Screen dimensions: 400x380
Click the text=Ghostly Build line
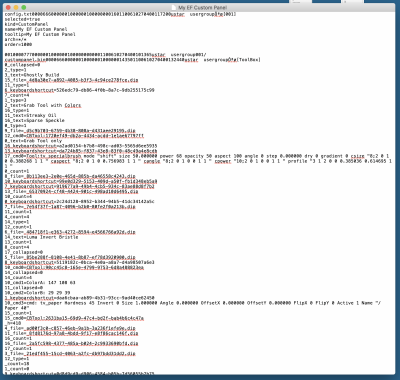pos(32,75)
